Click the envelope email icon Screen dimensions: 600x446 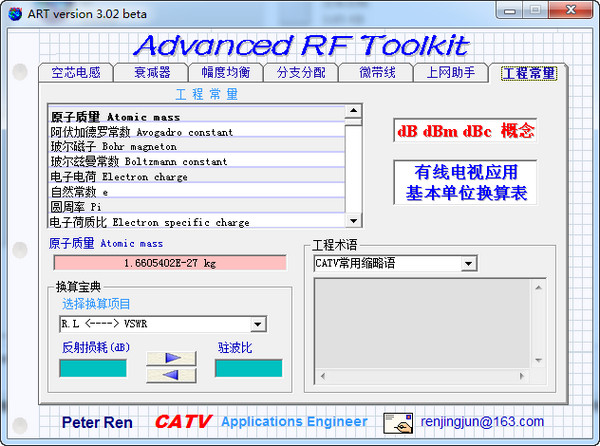[398, 422]
